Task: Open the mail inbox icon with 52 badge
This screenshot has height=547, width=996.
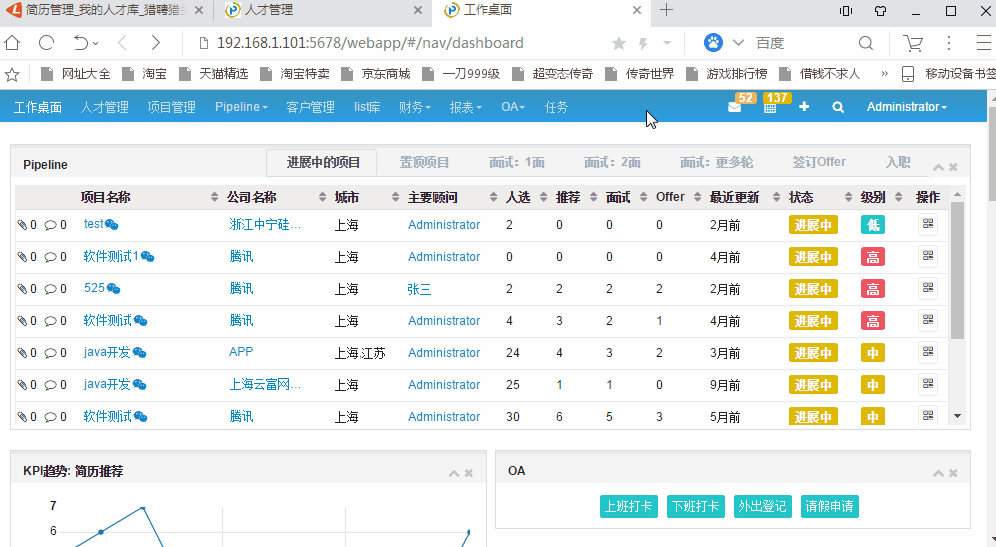Action: [734, 107]
